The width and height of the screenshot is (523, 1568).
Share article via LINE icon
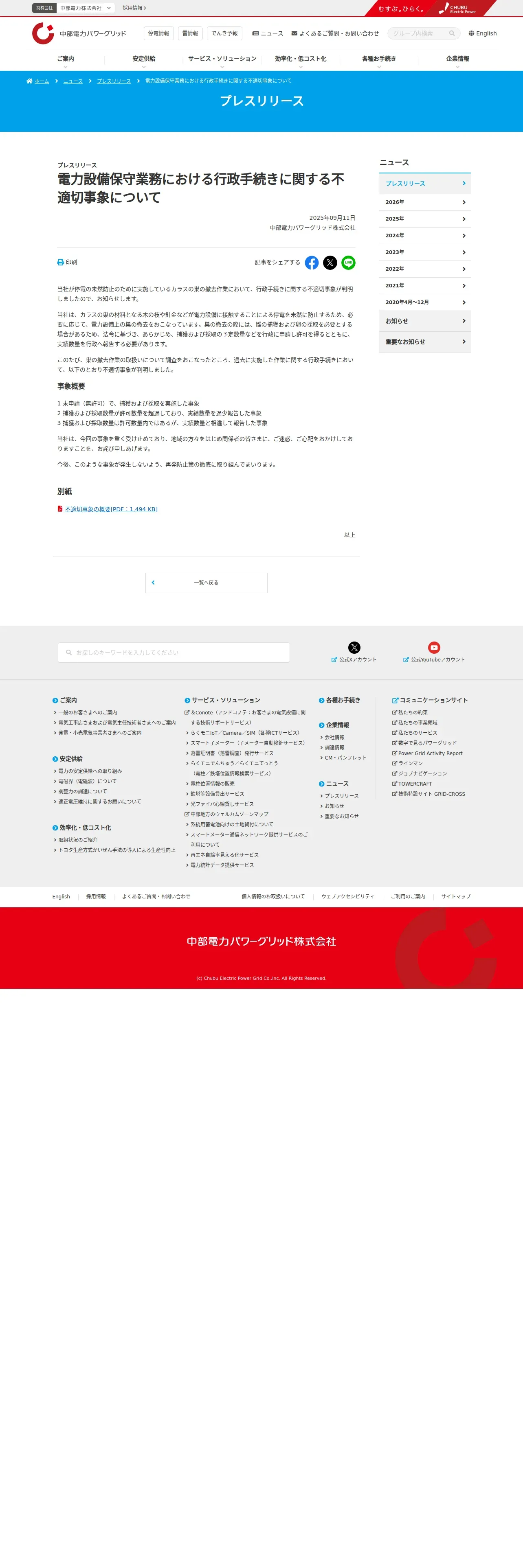coord(348,262)
